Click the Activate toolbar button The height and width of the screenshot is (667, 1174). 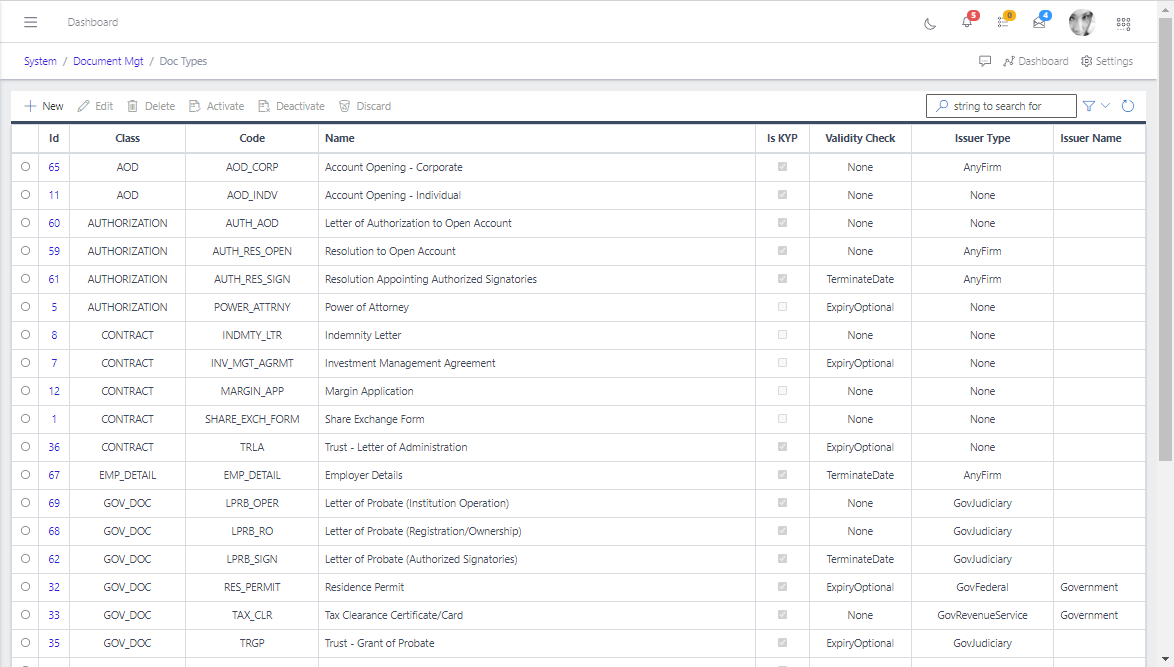pyautogui.click(x=216, y=106)
